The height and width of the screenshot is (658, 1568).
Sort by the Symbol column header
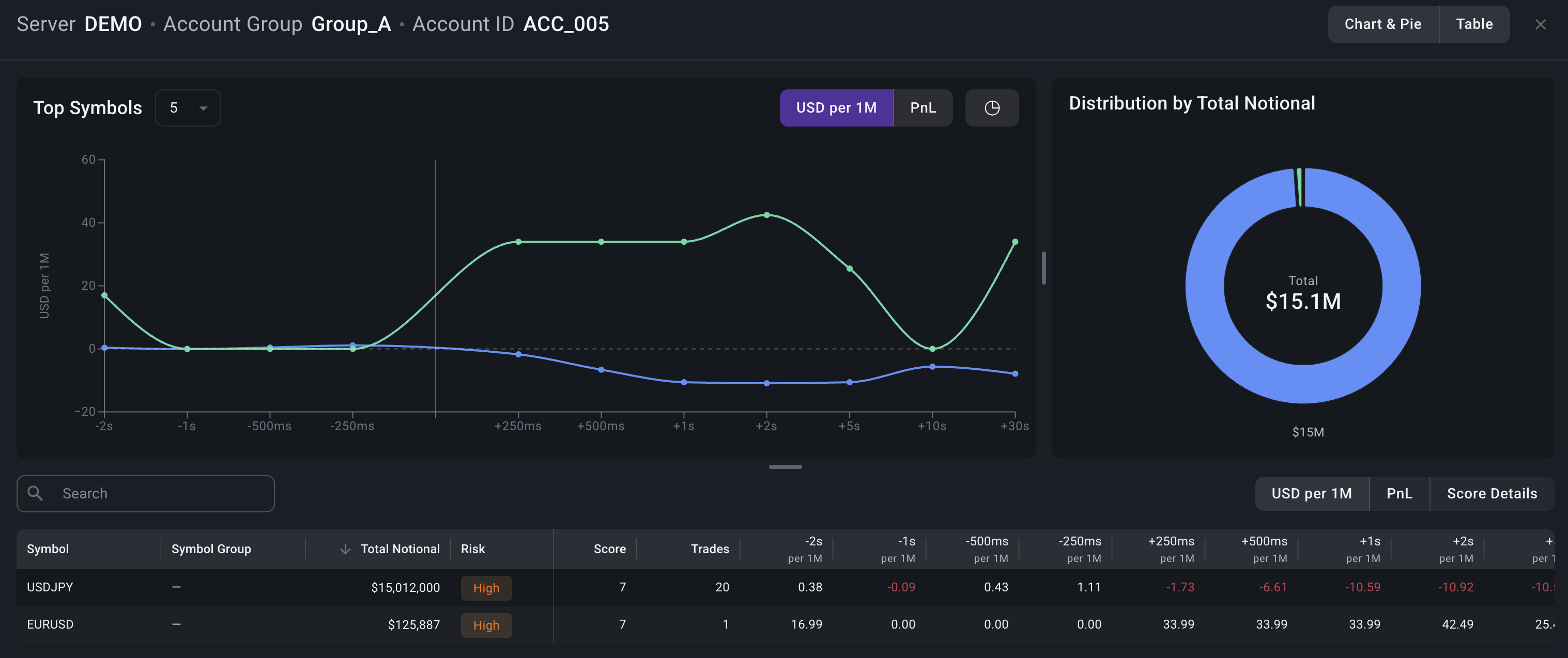tap(48, 549)
